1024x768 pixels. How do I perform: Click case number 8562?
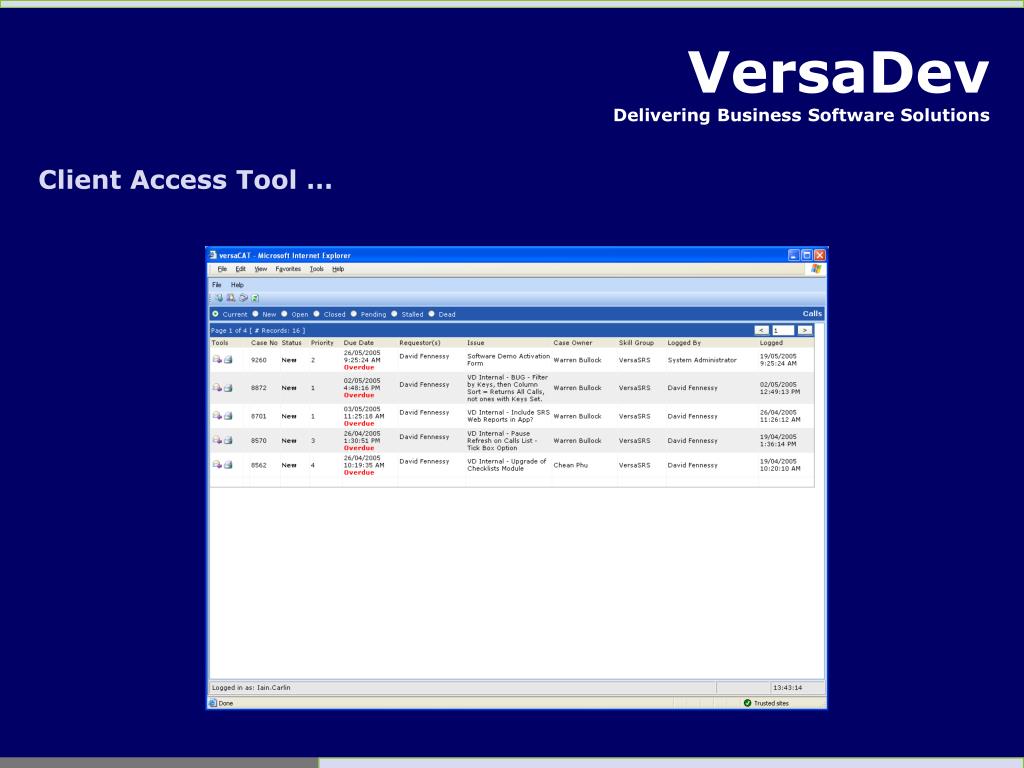point(259,466)
